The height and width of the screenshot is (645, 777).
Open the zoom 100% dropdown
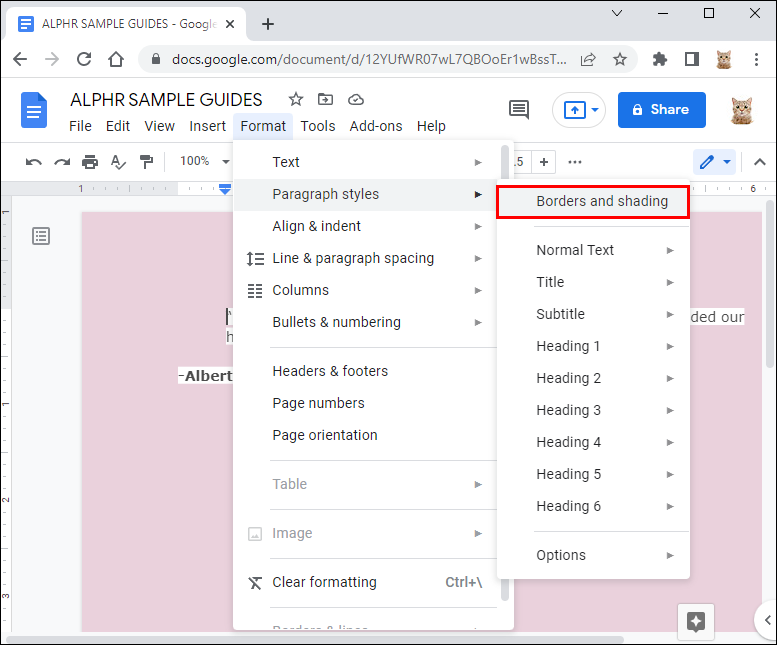(205, 161)
